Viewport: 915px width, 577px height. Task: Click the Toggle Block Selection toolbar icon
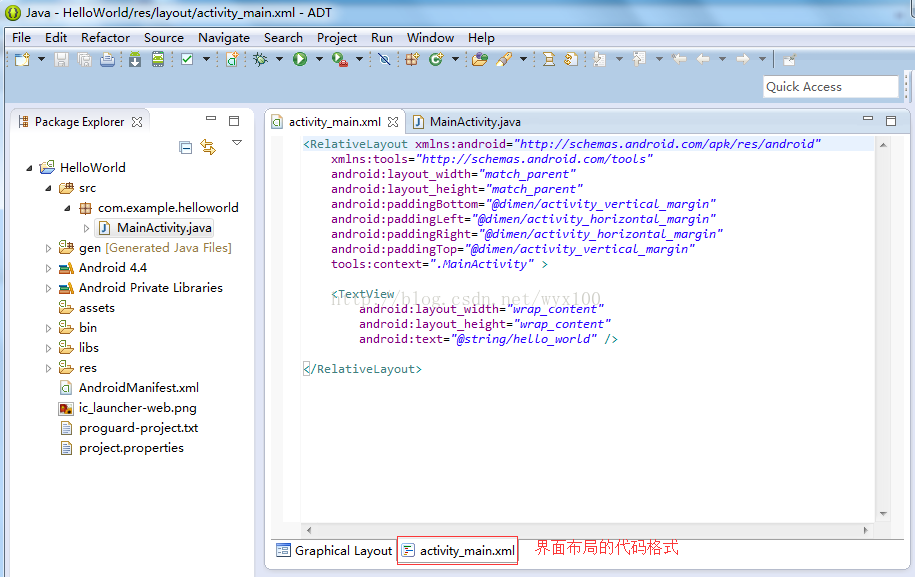(571, 60)
